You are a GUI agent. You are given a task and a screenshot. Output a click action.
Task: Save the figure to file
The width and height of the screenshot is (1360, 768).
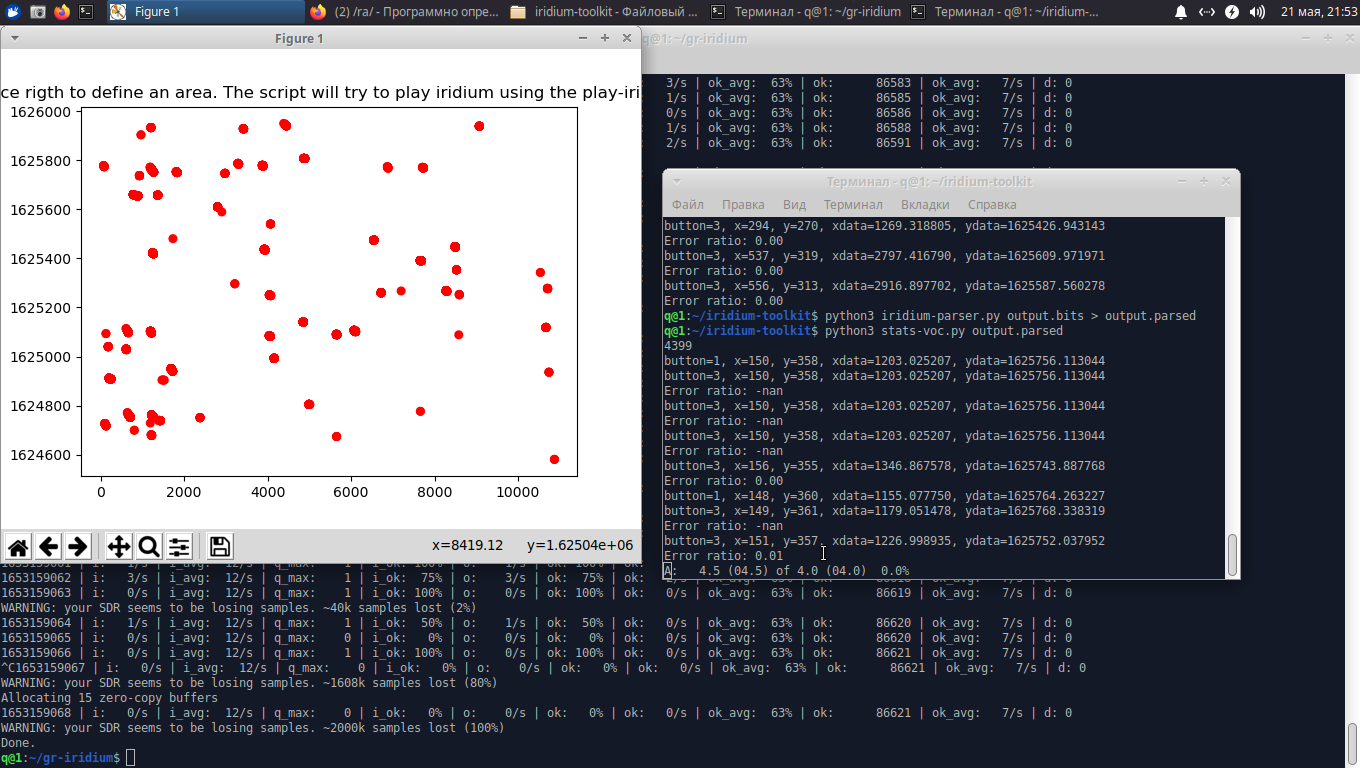220,546
